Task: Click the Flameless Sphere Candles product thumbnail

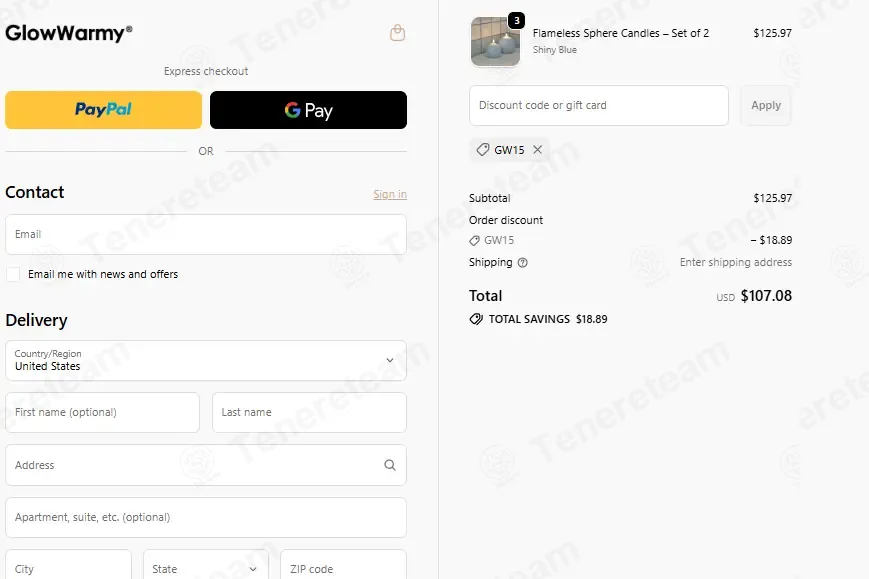Action: 495,42
